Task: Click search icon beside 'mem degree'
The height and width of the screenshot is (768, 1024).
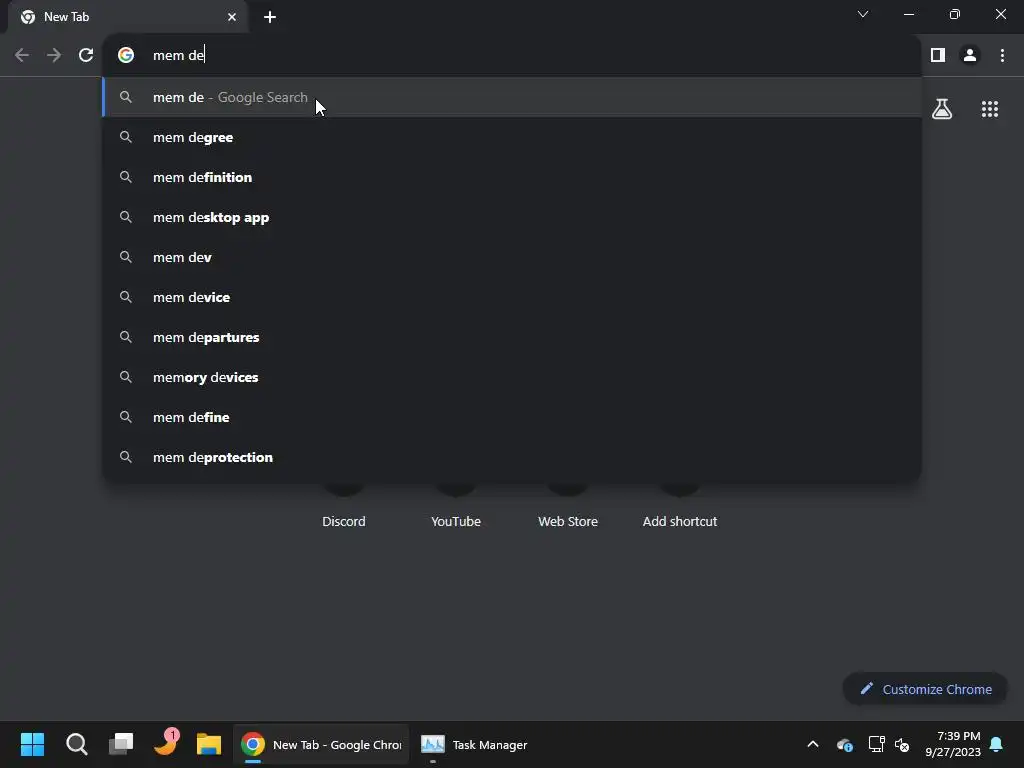Action: (126, 137)
